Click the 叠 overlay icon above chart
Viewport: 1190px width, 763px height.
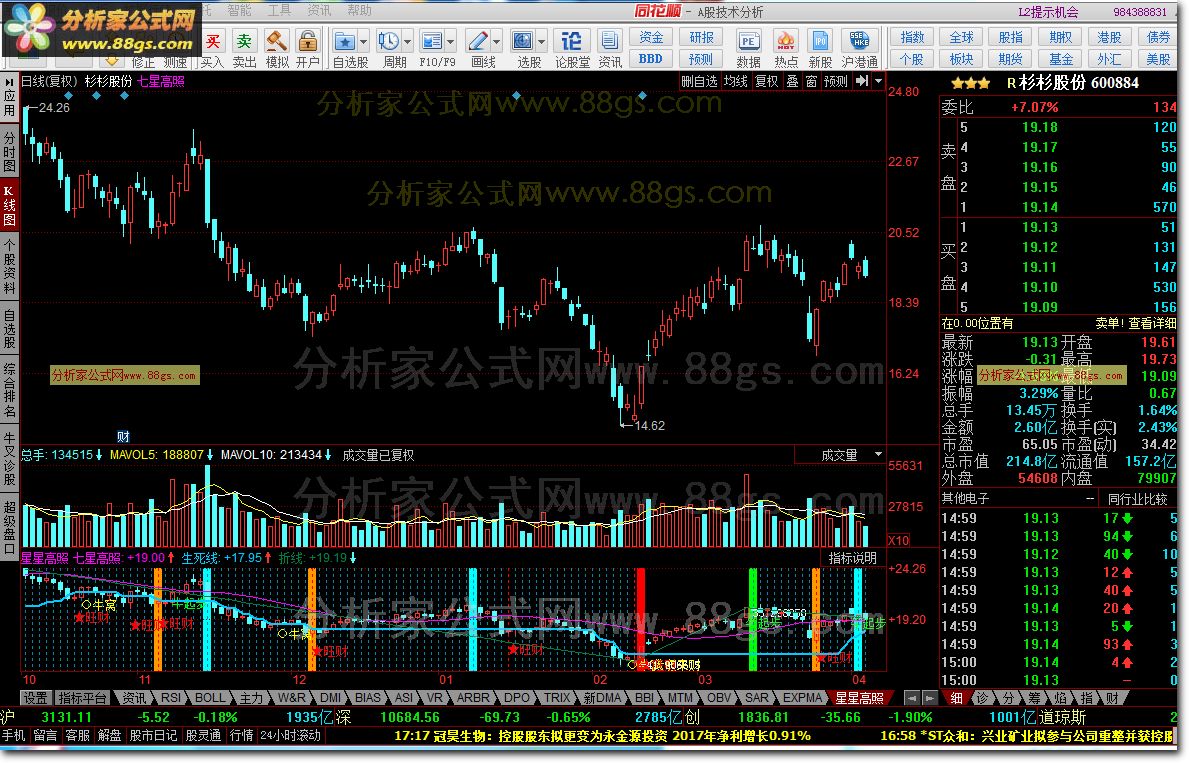point(792,80)
